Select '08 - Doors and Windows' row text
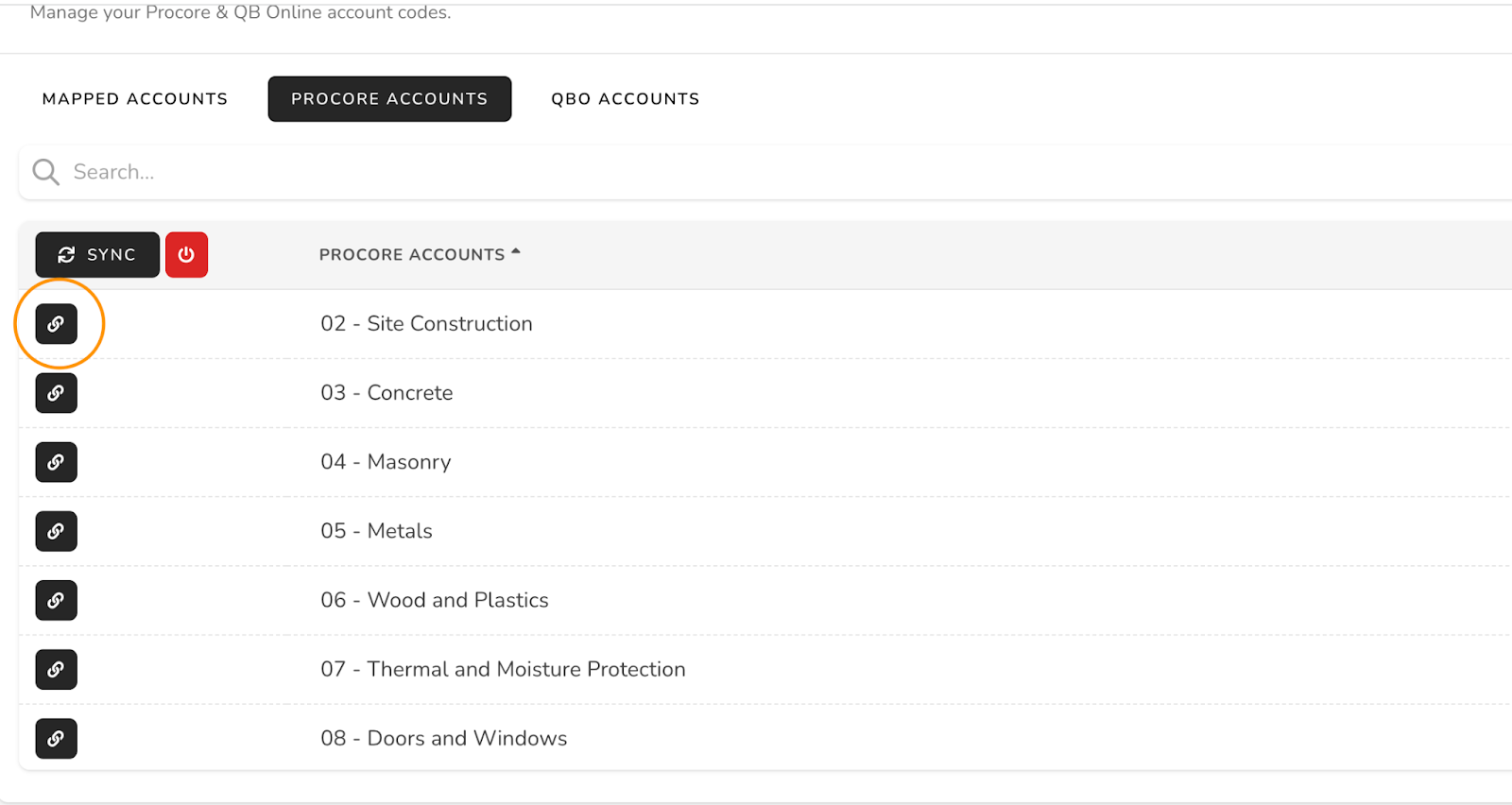The height and width of the screenshot is (805, 1512). coord(443,738)
